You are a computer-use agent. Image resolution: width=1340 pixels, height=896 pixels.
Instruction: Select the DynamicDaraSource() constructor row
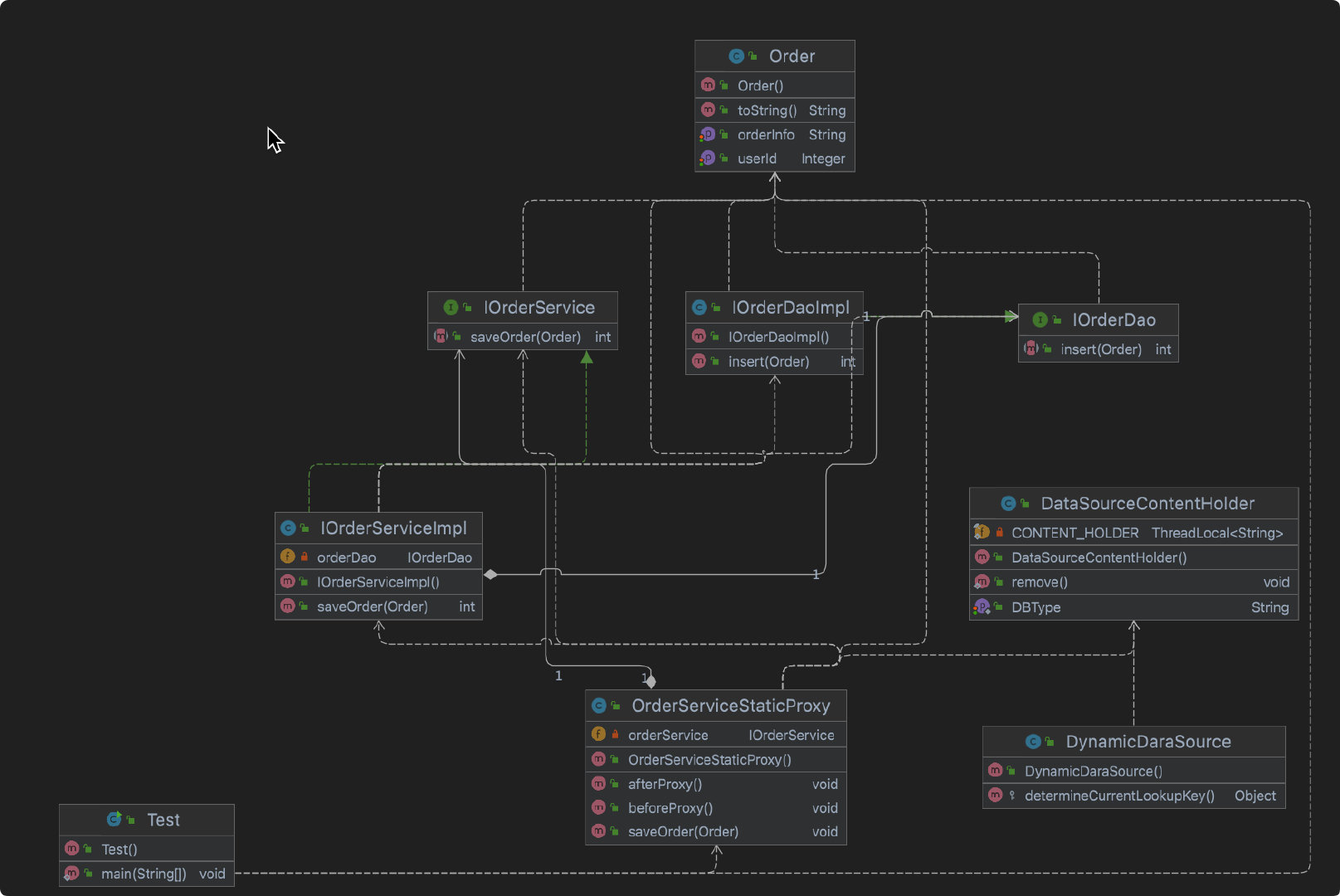click(1134, 771)
